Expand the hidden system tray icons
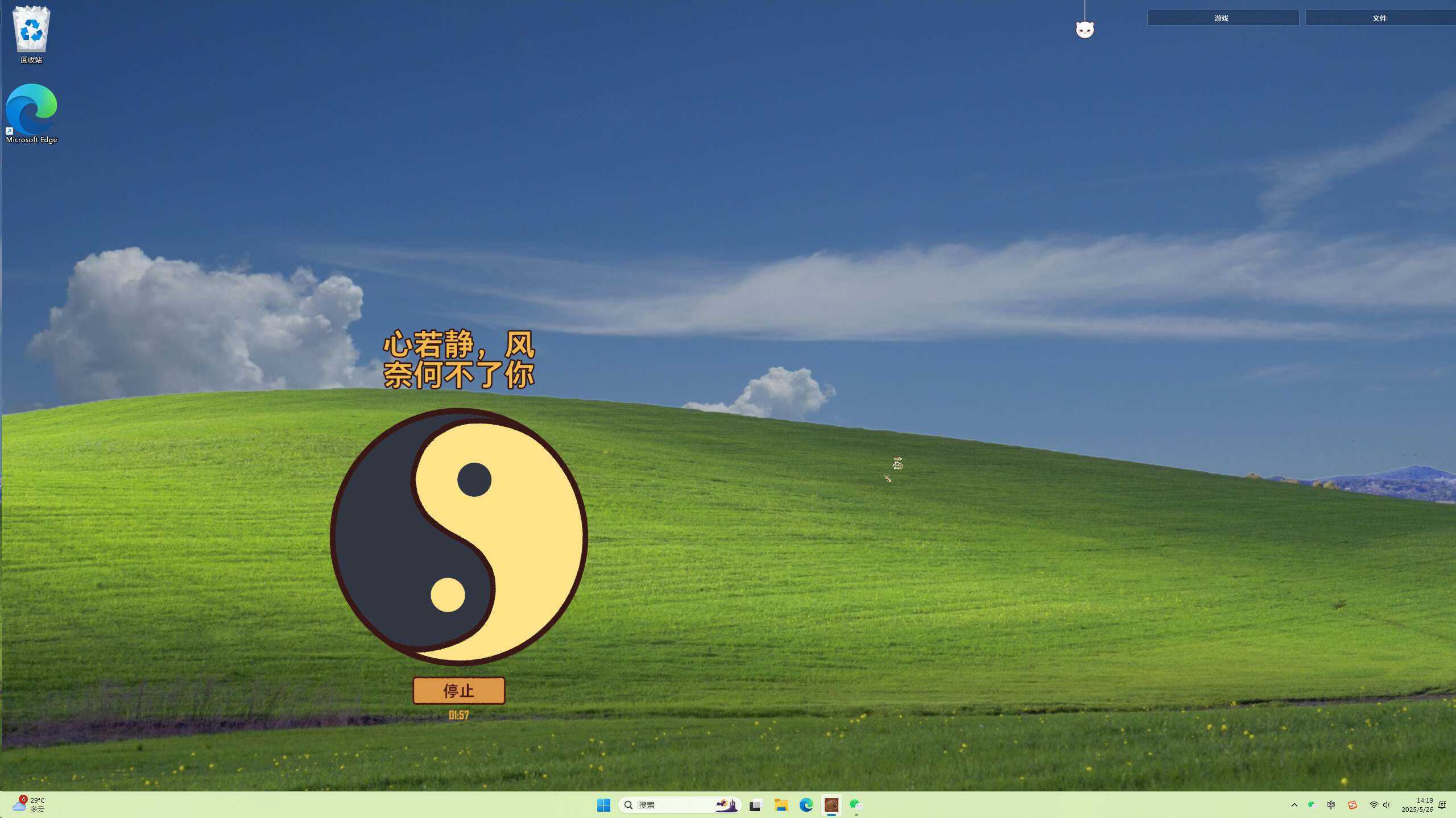Viewport: 1456px width, 818px height. [1293, 805]
